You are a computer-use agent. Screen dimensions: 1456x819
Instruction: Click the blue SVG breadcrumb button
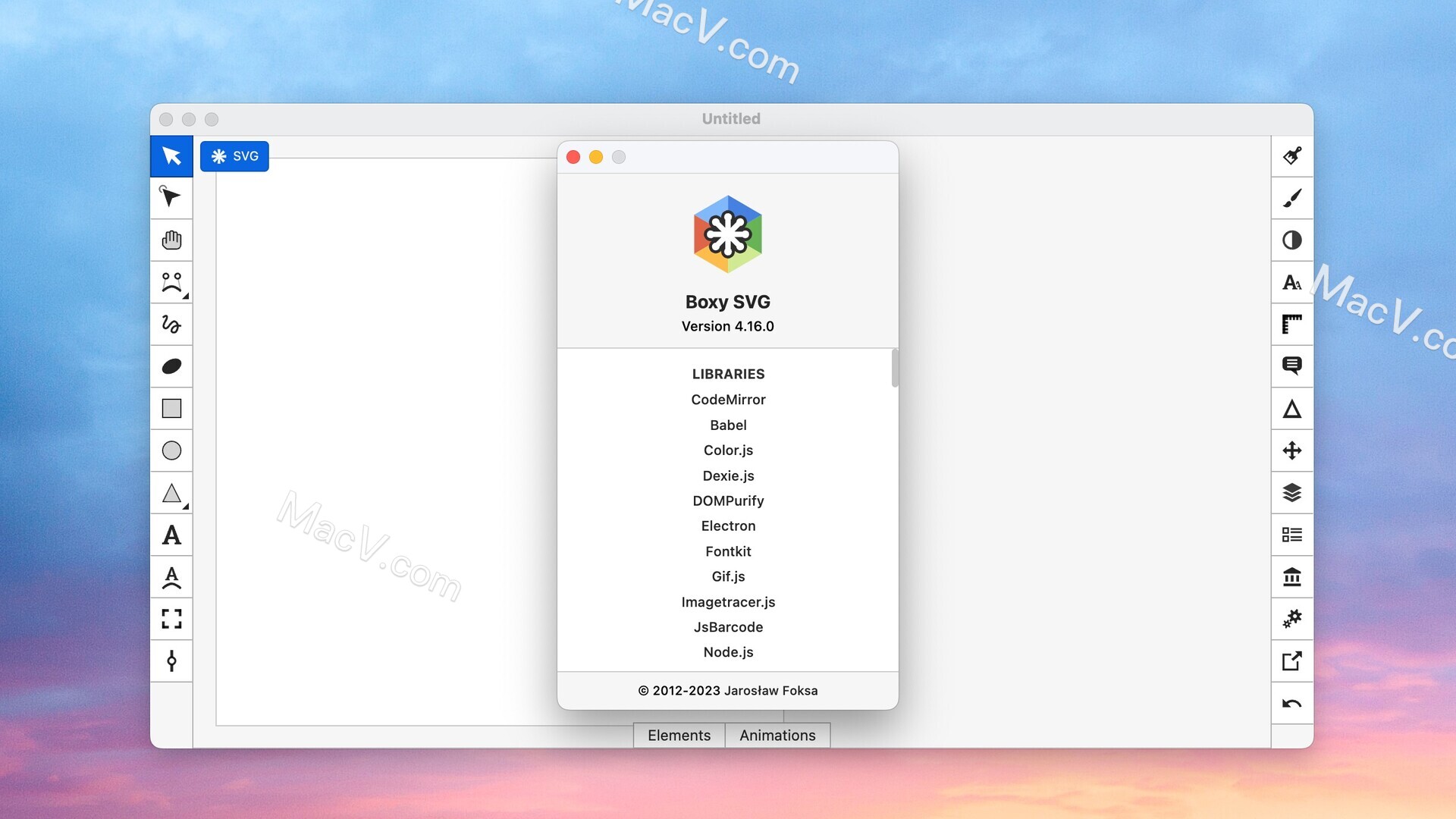(x=234, y=156)
